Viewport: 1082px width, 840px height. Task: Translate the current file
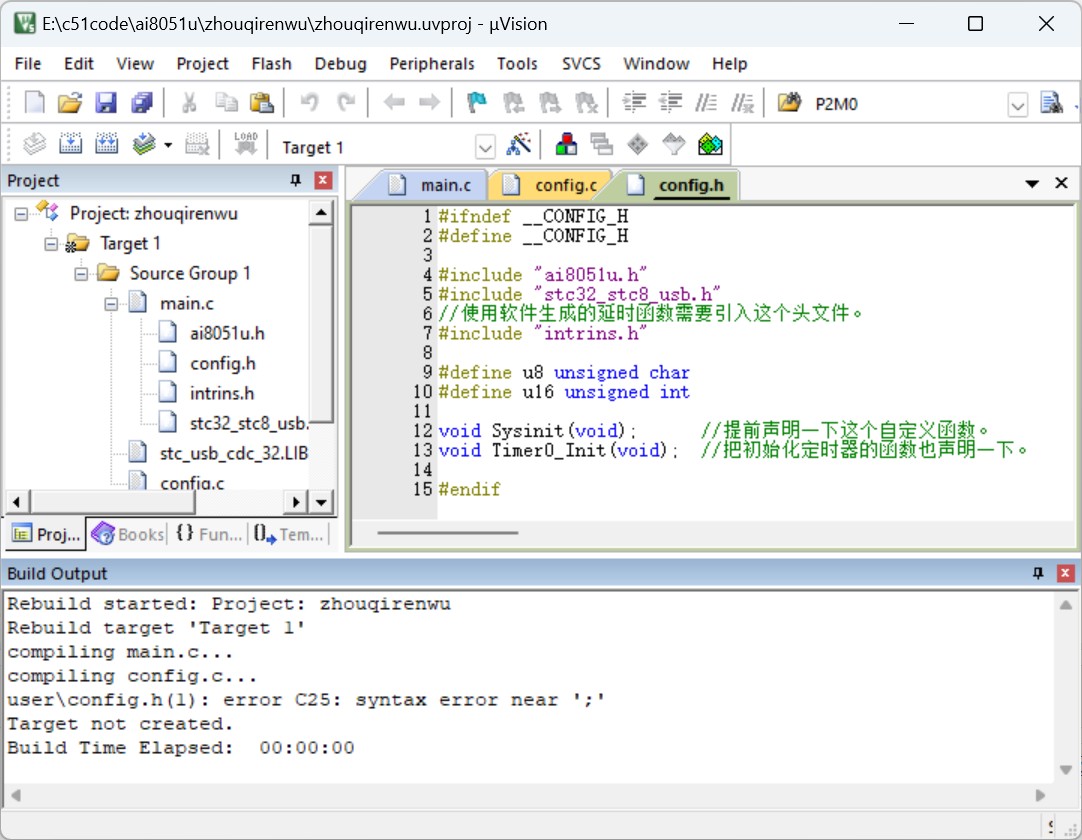(34, 144)
